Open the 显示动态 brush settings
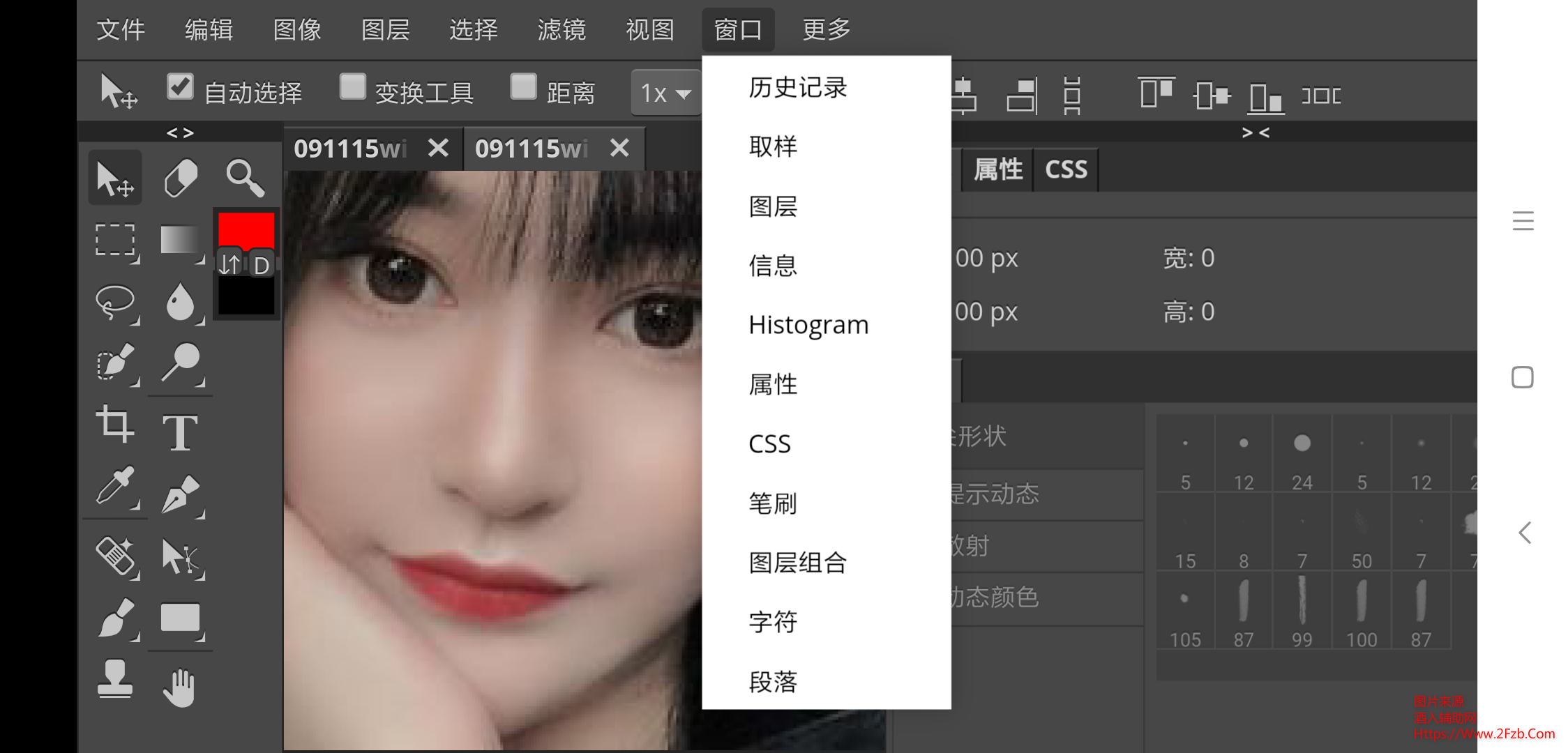1568x753 pixels. click(1046, 494)
